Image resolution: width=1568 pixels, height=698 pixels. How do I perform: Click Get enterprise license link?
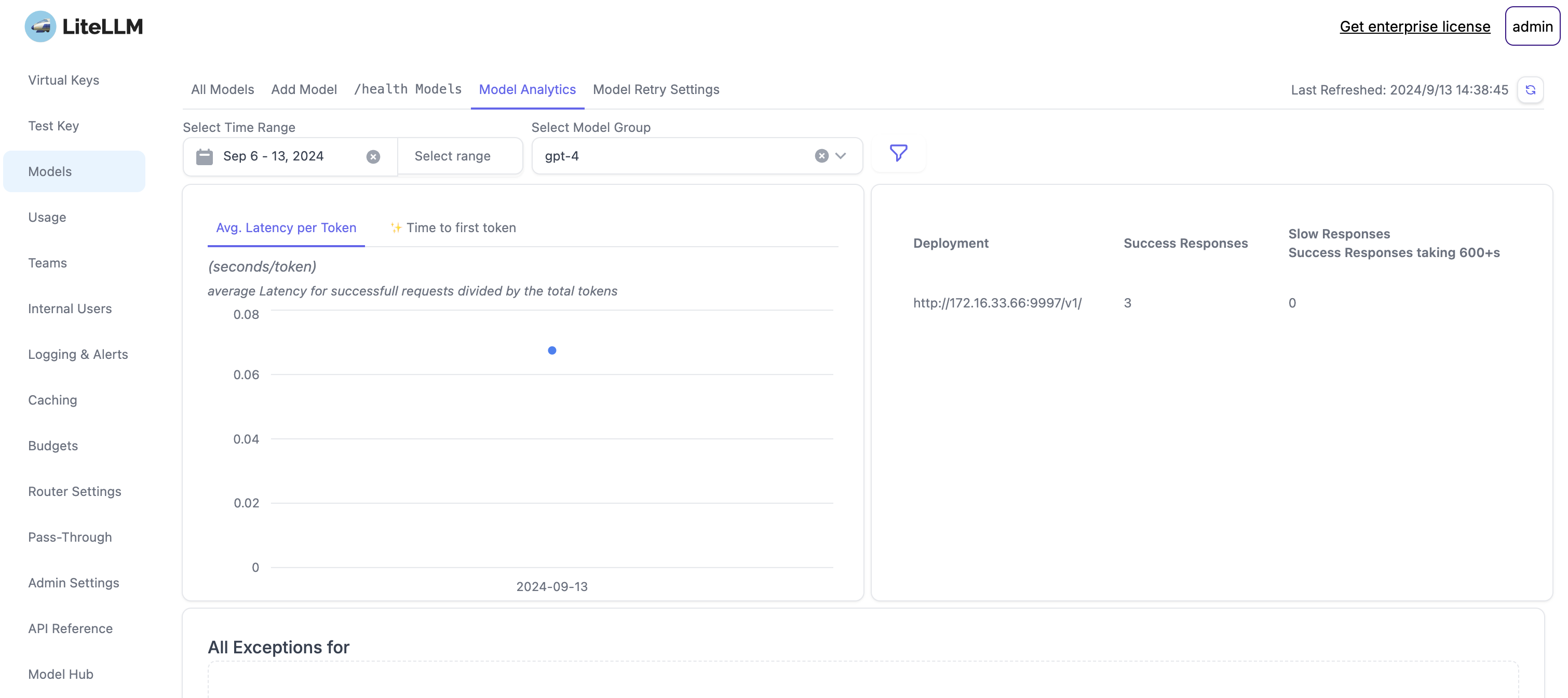1414,26
